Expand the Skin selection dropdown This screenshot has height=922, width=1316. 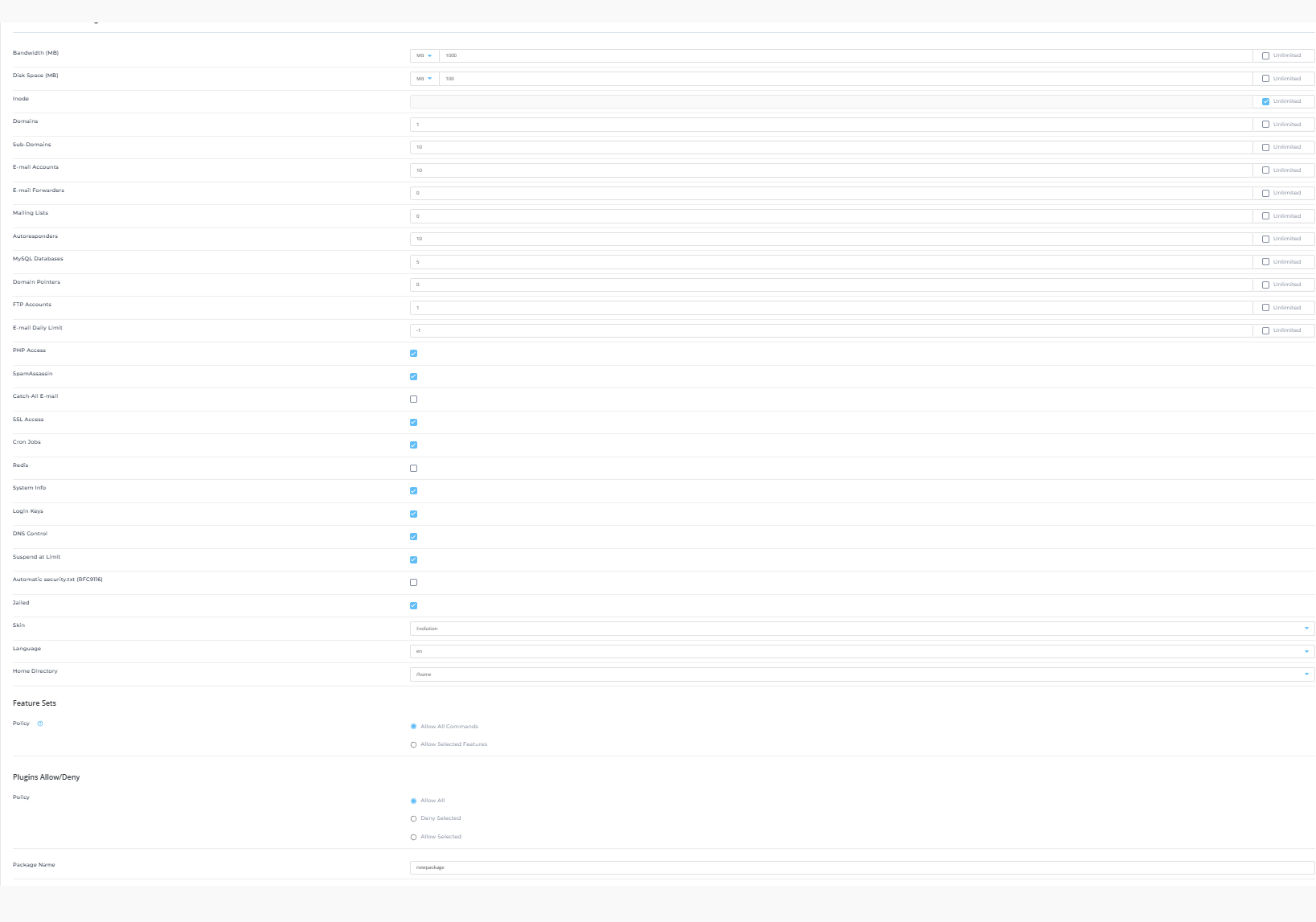(x=862, y=629)
